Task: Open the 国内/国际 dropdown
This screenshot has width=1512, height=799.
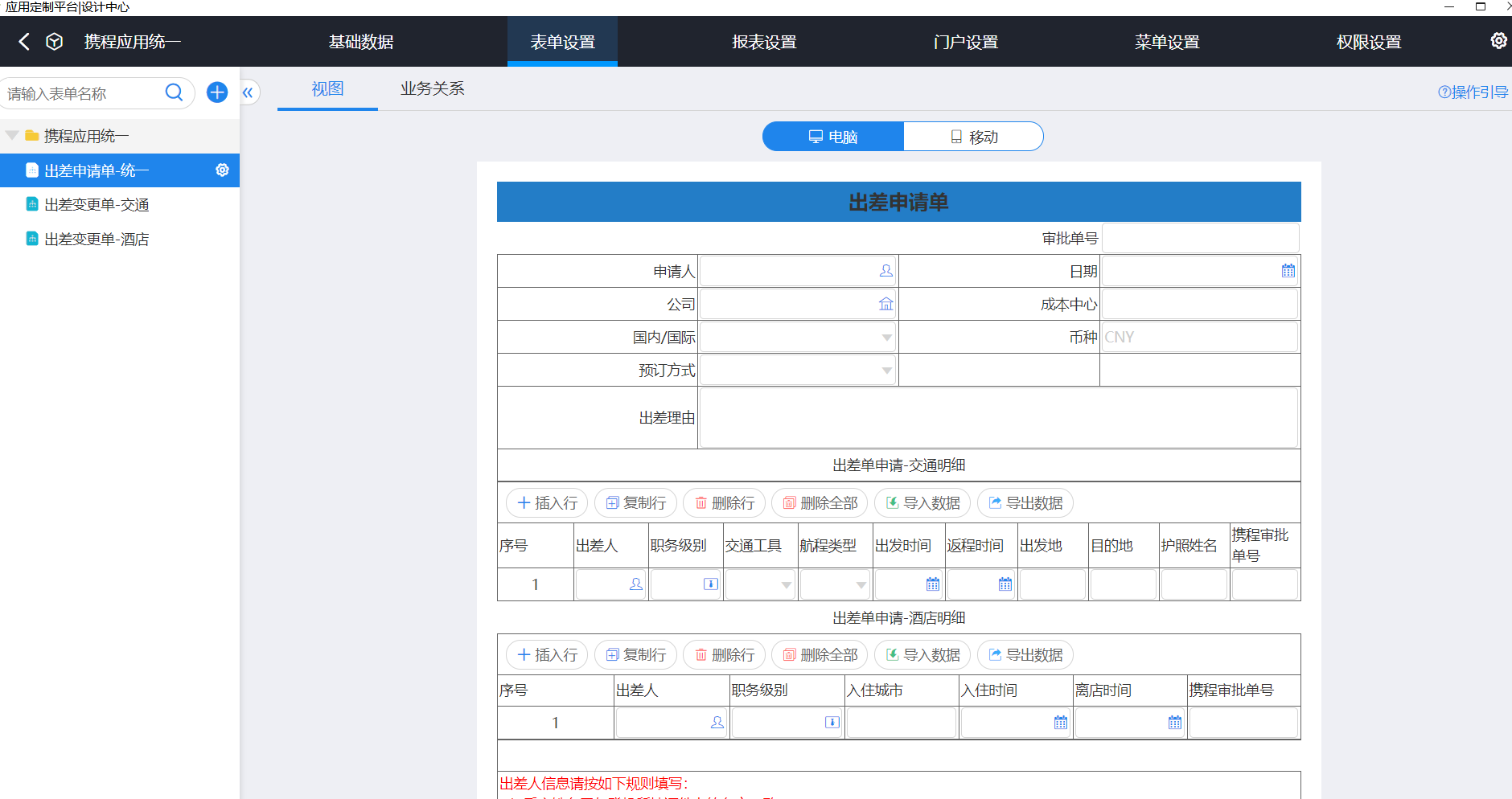Action: (886, 338)
